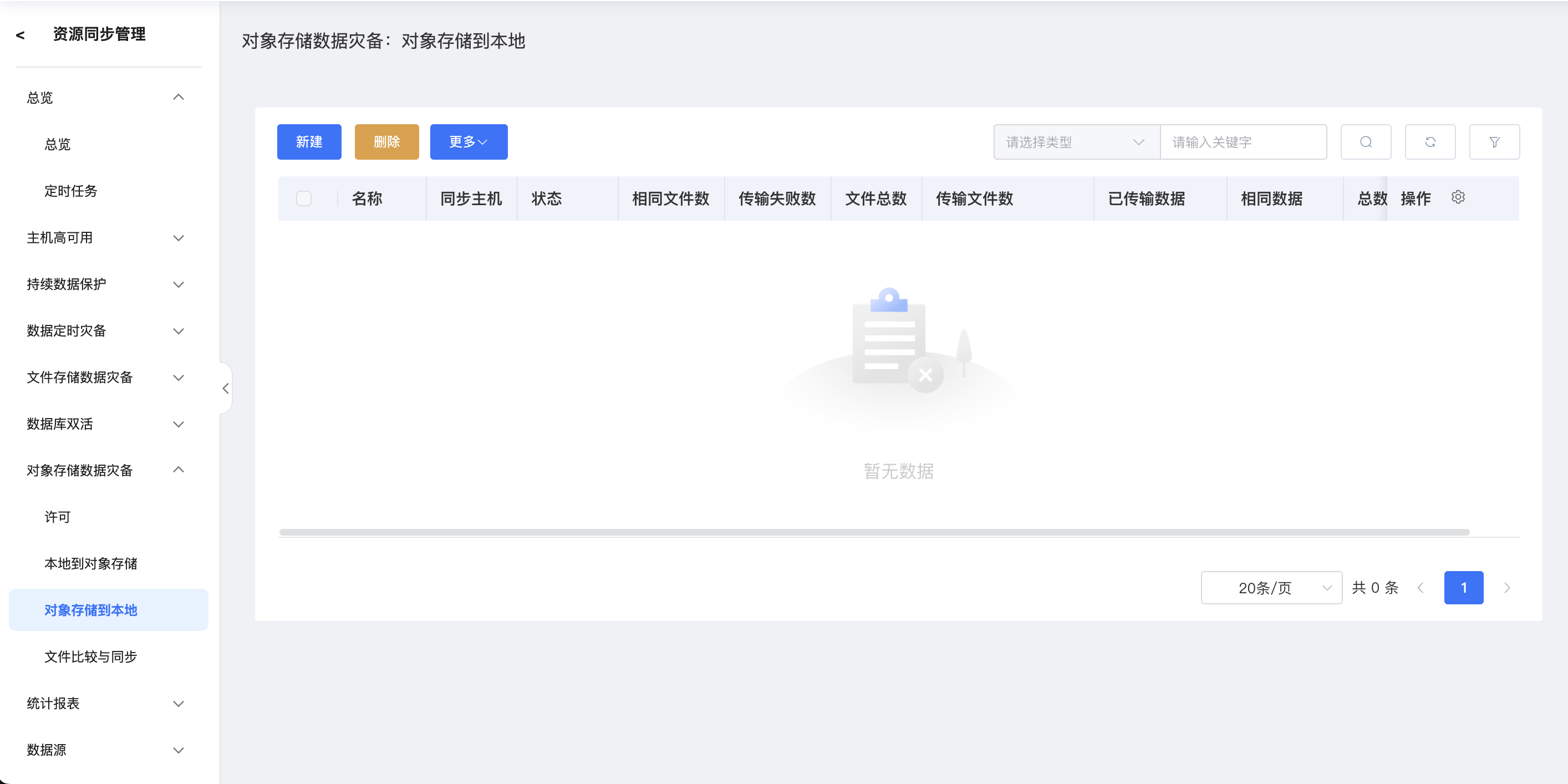Expand the 数据库双活 menu section
The width and height of the screenshot is (1568, 784).
[104, 424]
